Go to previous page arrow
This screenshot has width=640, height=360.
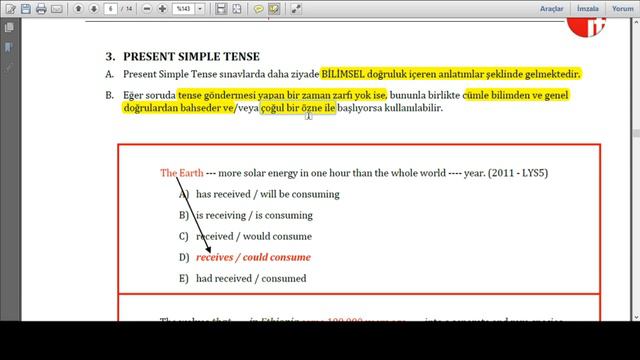pyautogui.click(x=78, y=9)
